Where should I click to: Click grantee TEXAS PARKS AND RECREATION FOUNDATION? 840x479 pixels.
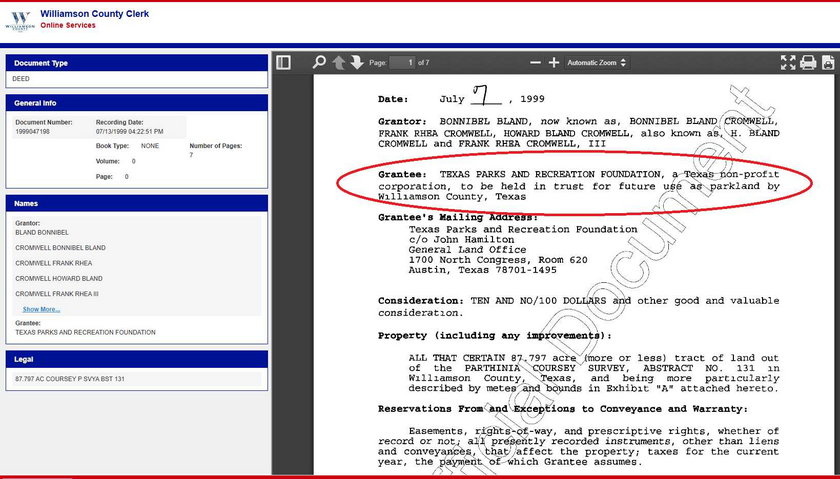point(85,333)
